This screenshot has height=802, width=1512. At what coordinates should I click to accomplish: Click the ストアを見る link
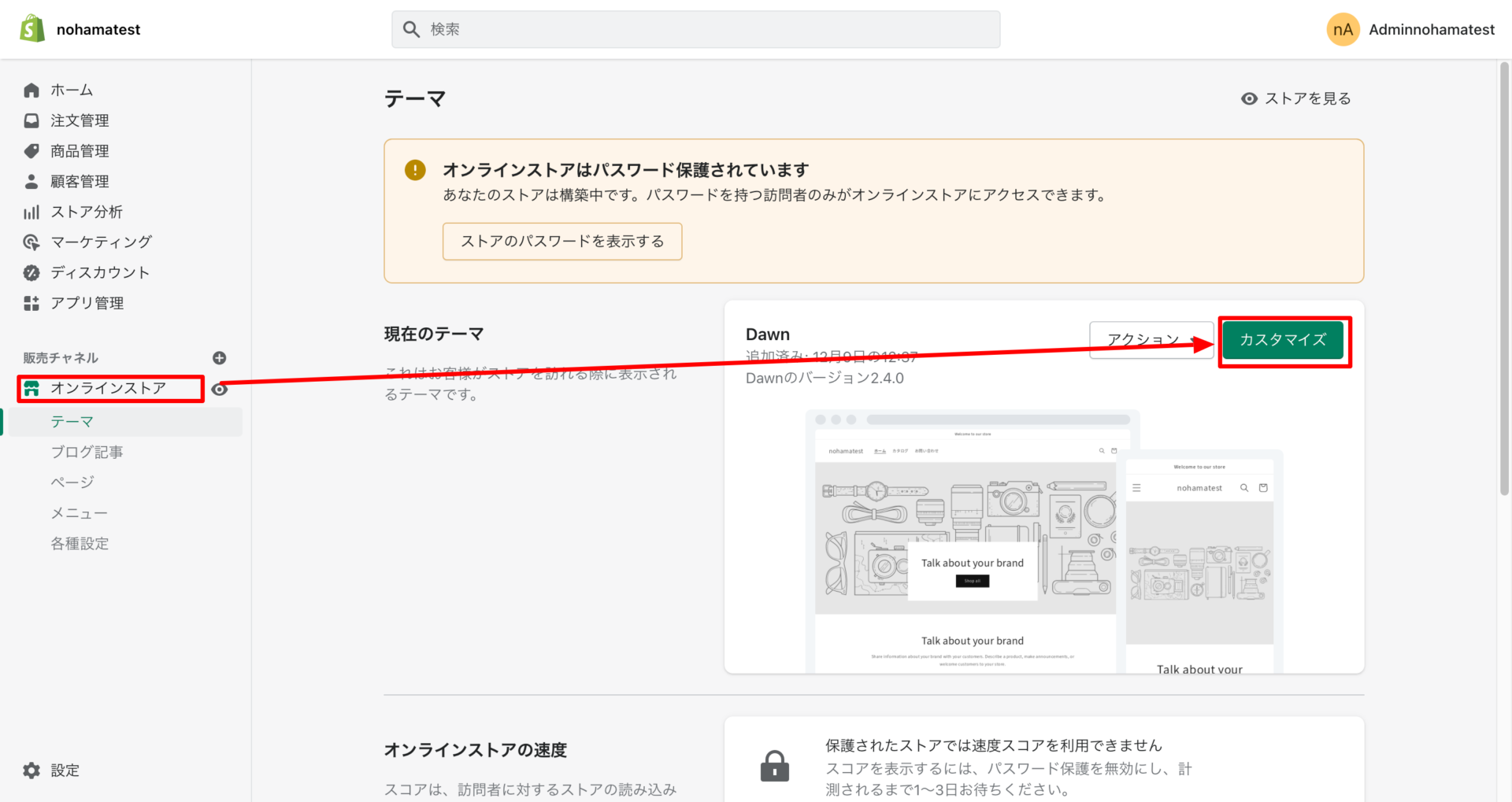click(x=1296, y=98)
